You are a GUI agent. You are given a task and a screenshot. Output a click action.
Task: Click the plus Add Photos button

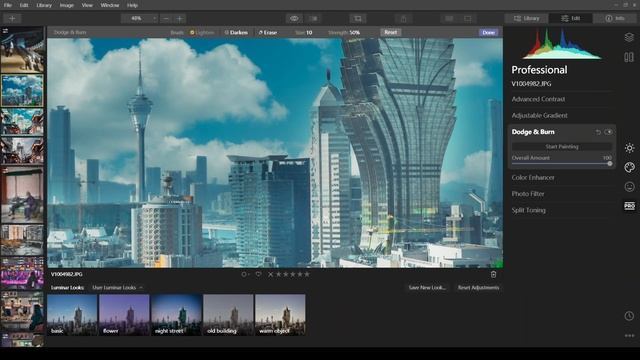[12, 18]
